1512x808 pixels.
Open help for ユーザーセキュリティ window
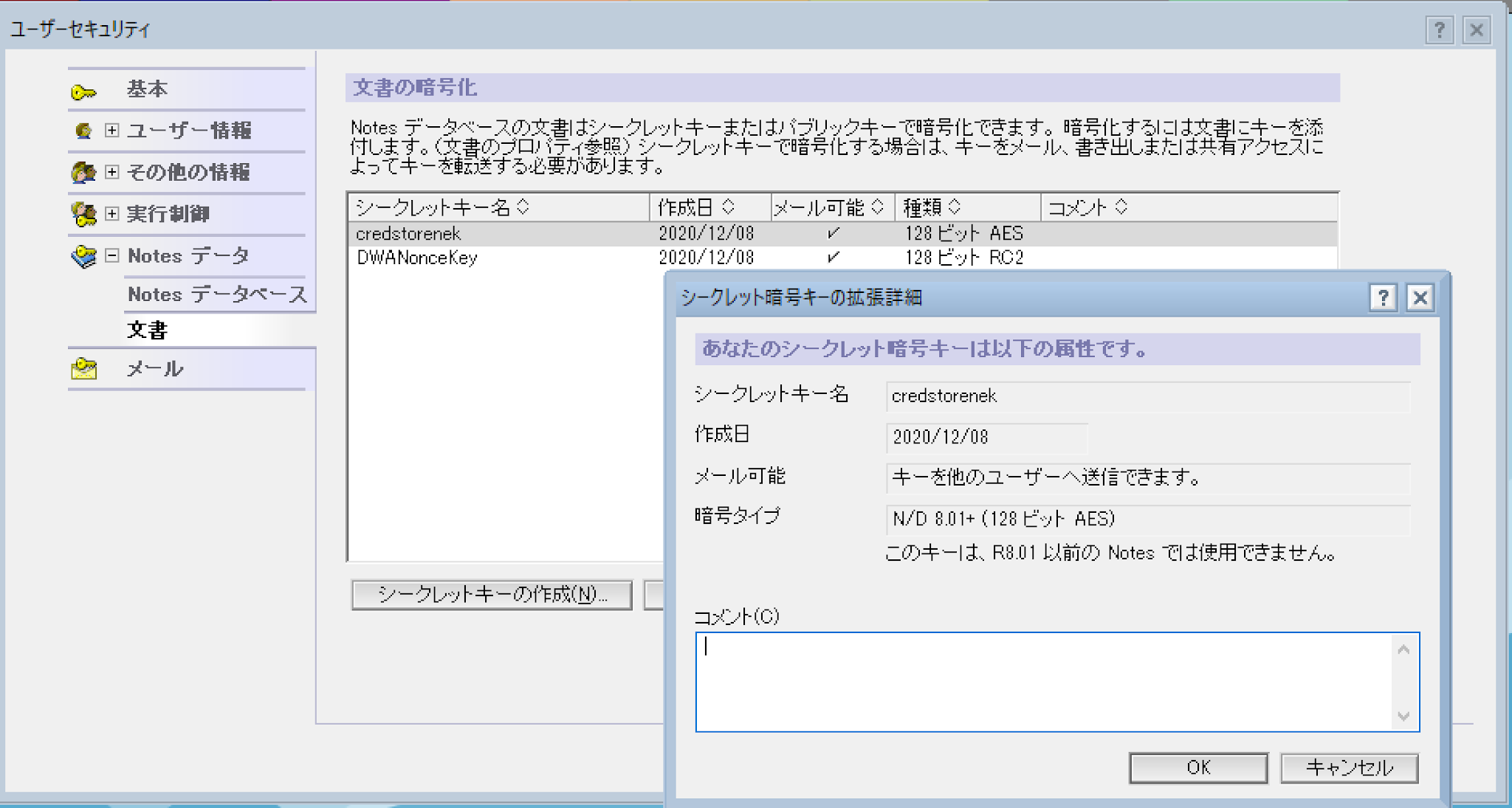1439,30
